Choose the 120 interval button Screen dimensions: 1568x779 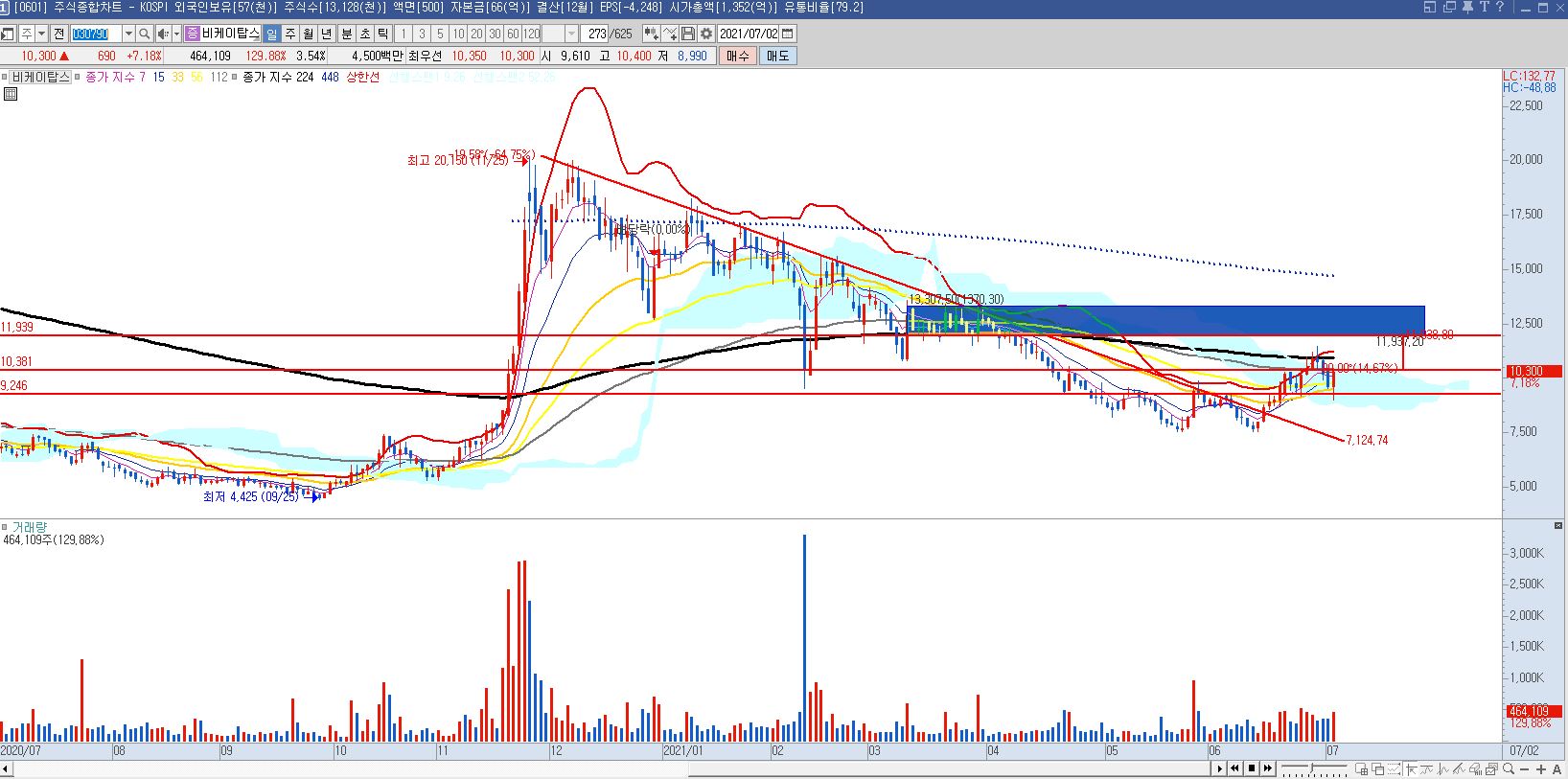531,34
